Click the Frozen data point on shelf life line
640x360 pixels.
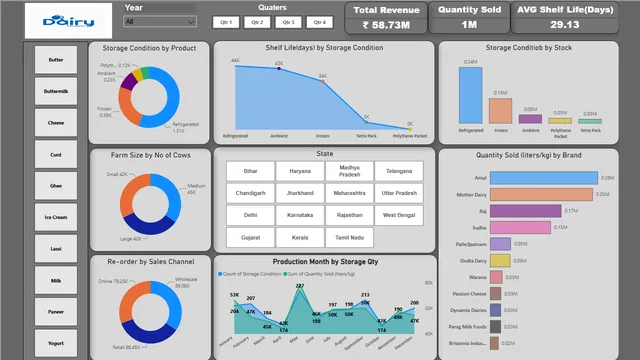[x=322, y=81]
